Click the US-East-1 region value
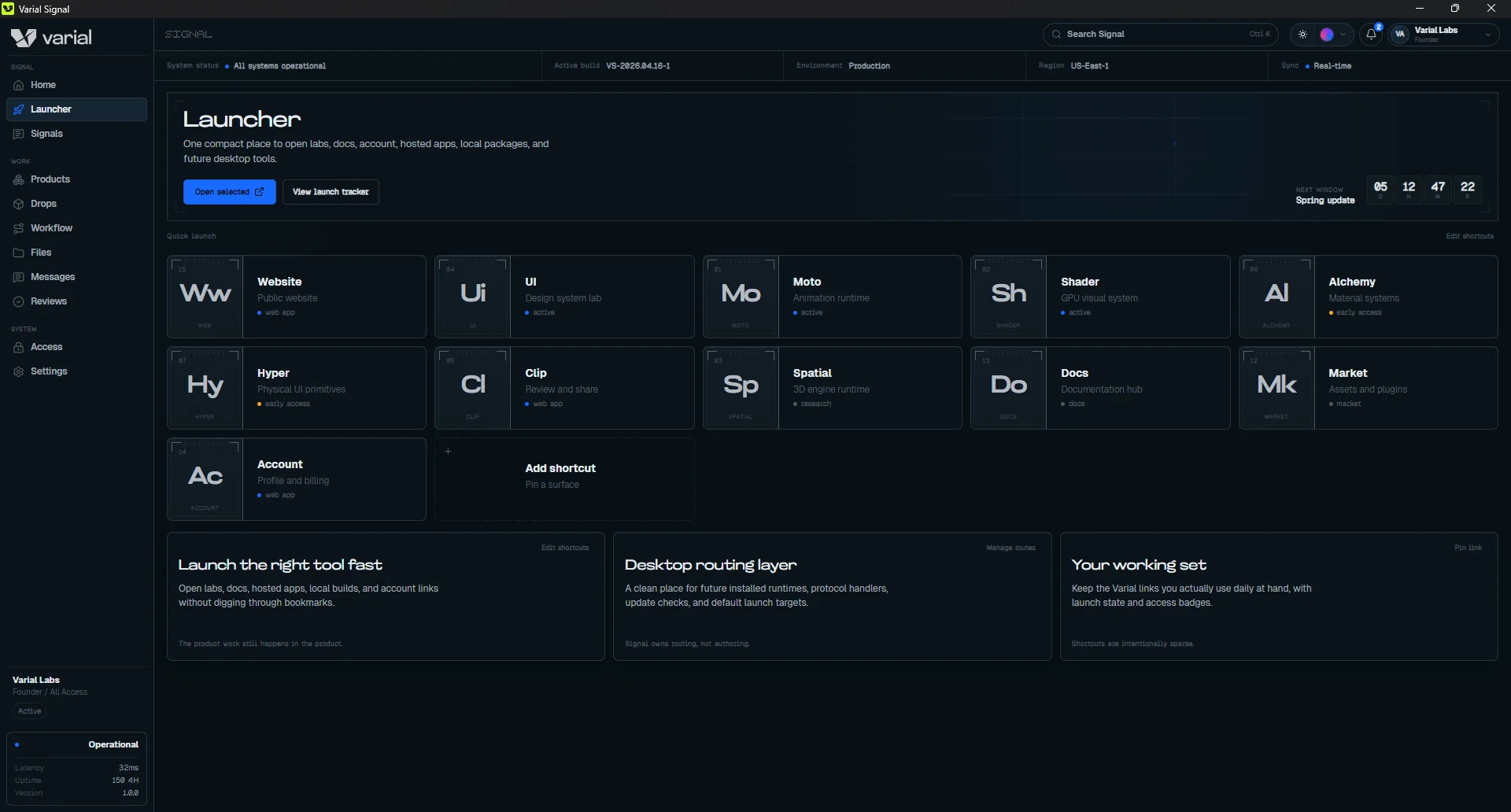Screen dimensions: 1511x812 pos(1089,66)
